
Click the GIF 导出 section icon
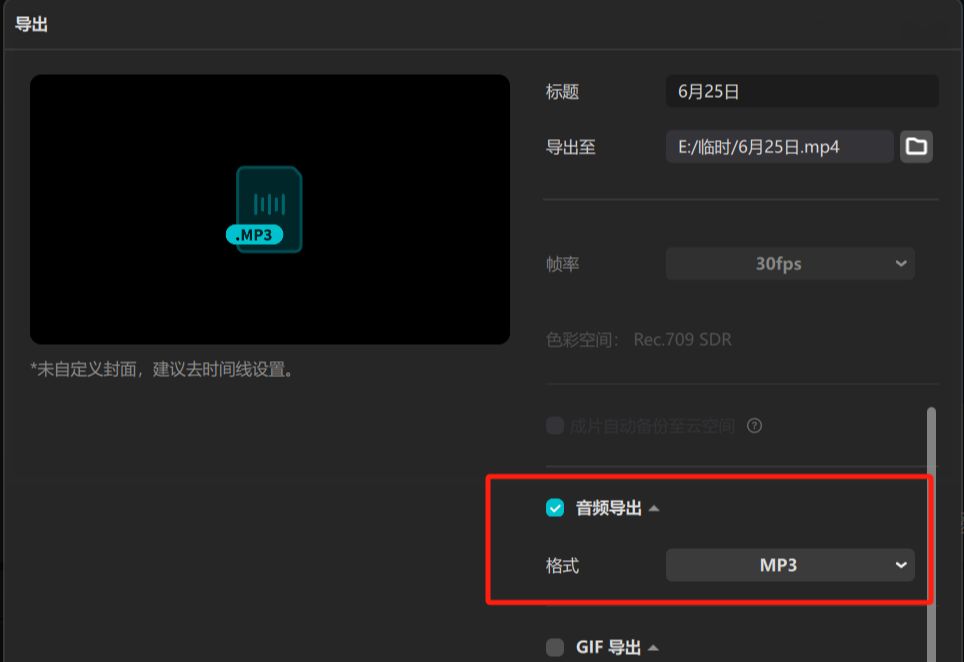(553, 646)
